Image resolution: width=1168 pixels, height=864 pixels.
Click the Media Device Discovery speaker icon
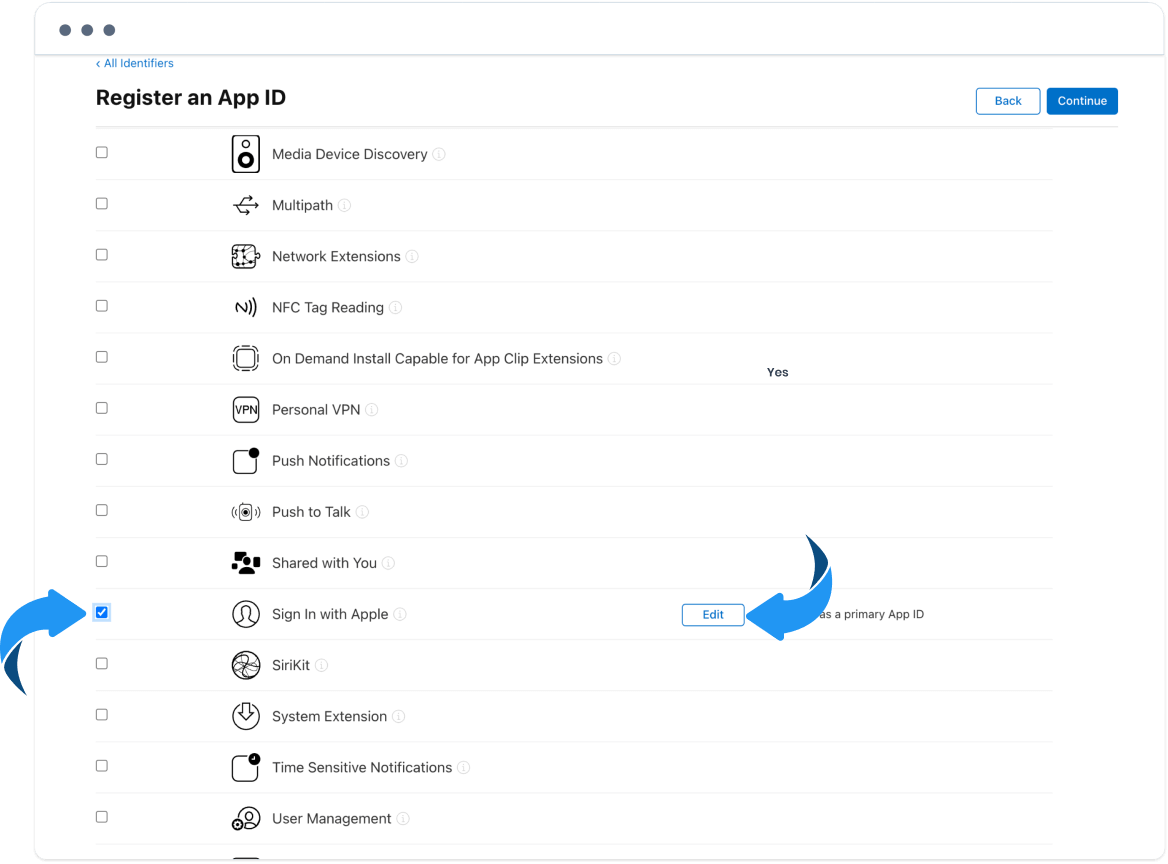pyautogui.click(x=245, y=154)
